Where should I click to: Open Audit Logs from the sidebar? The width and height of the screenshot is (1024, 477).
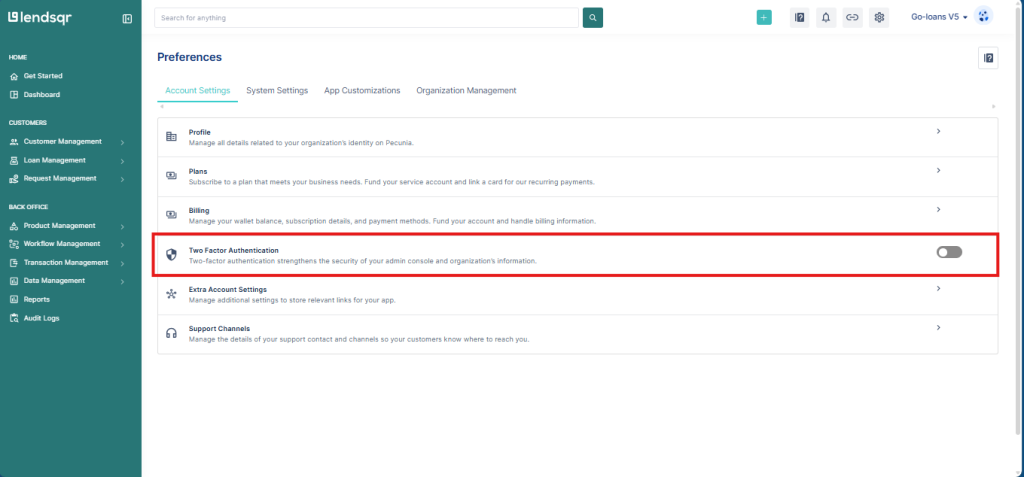[42, 318]
